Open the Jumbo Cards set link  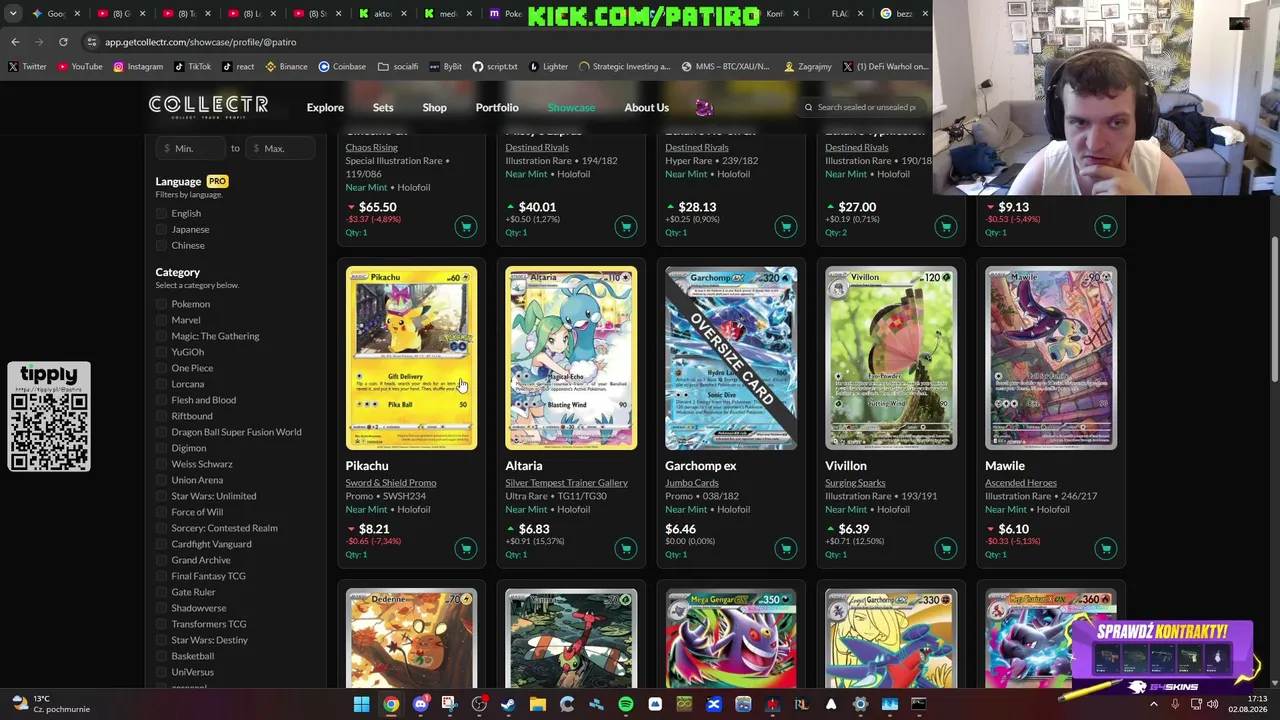(692, 483)
